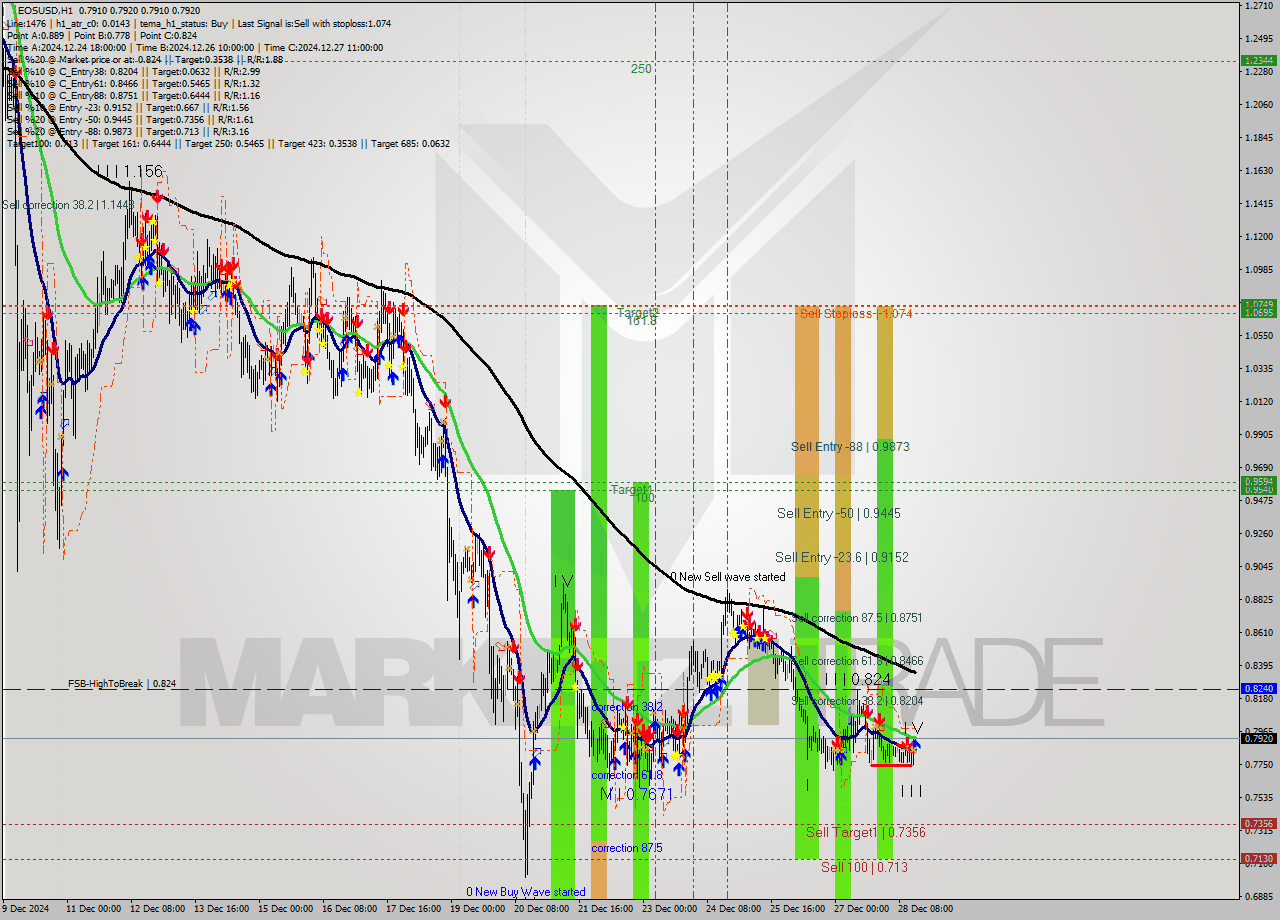
Task: Click the '28 Dec 08:00' time axis label
Action: coord(925,909)
